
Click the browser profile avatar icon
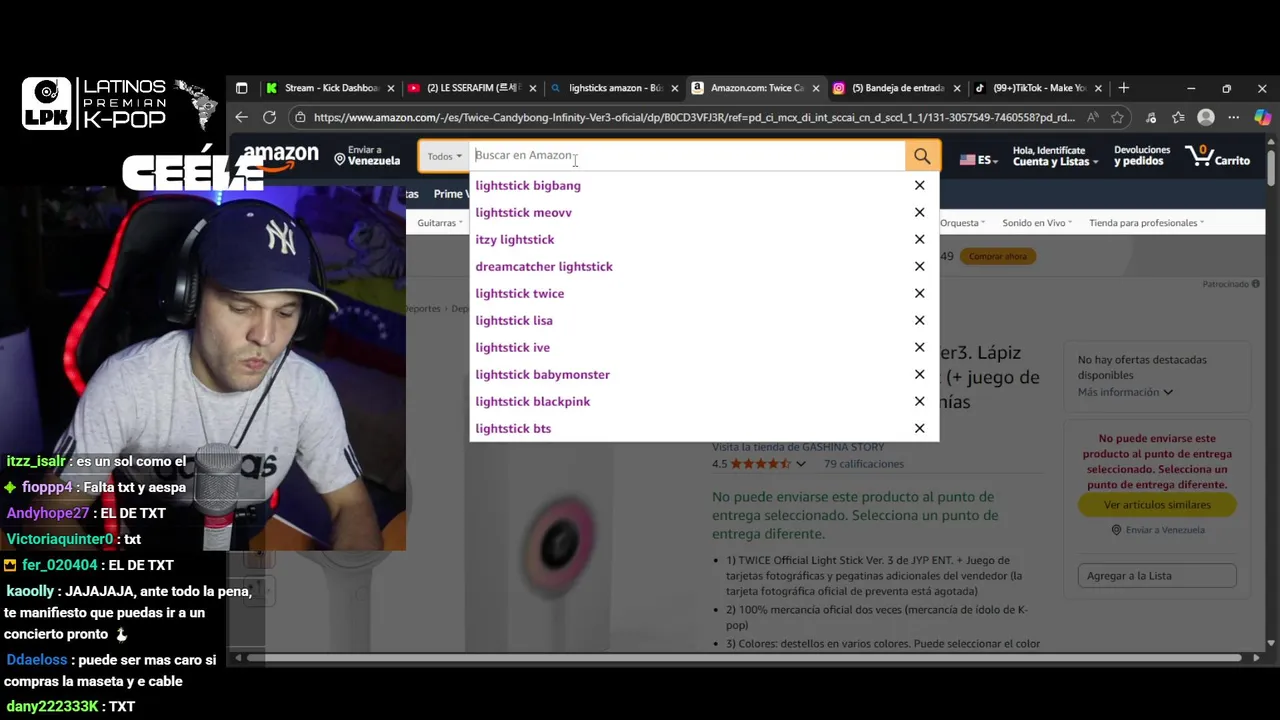(x=1206, y=117)
